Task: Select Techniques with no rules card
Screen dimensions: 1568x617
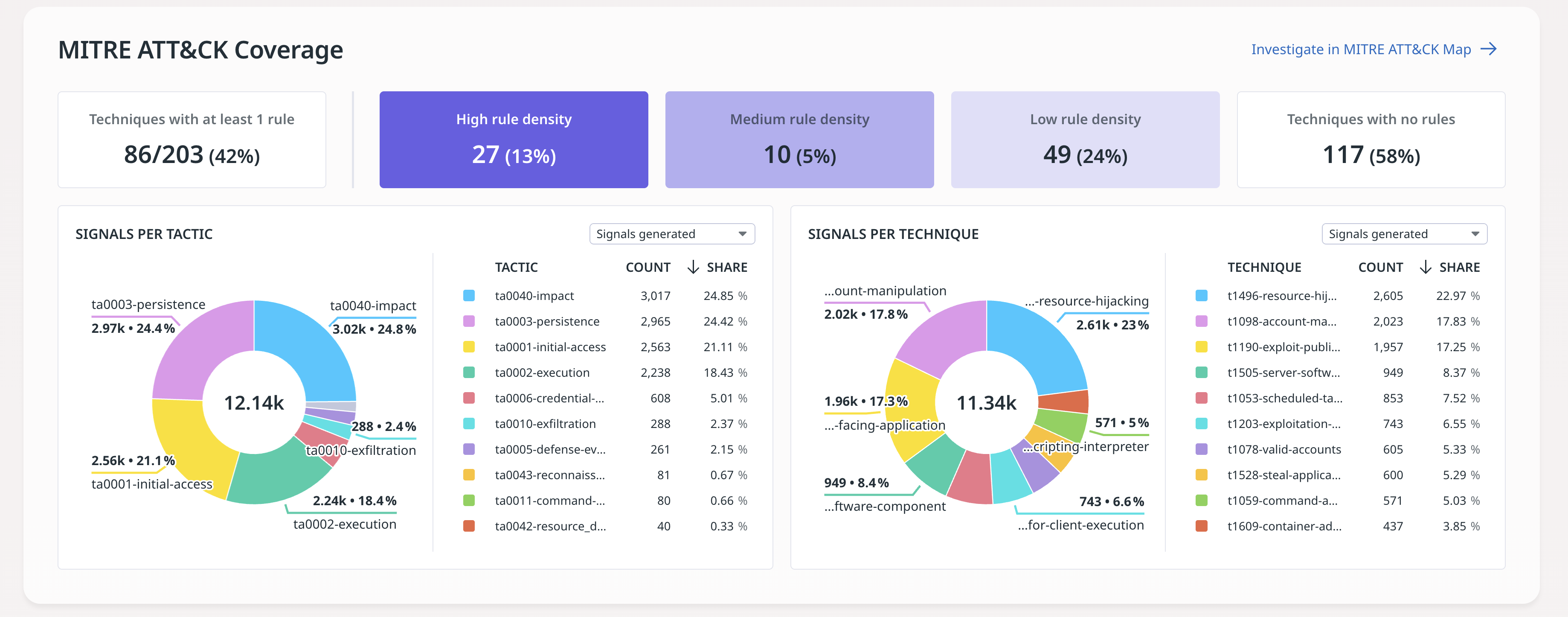Action: 1371,140
